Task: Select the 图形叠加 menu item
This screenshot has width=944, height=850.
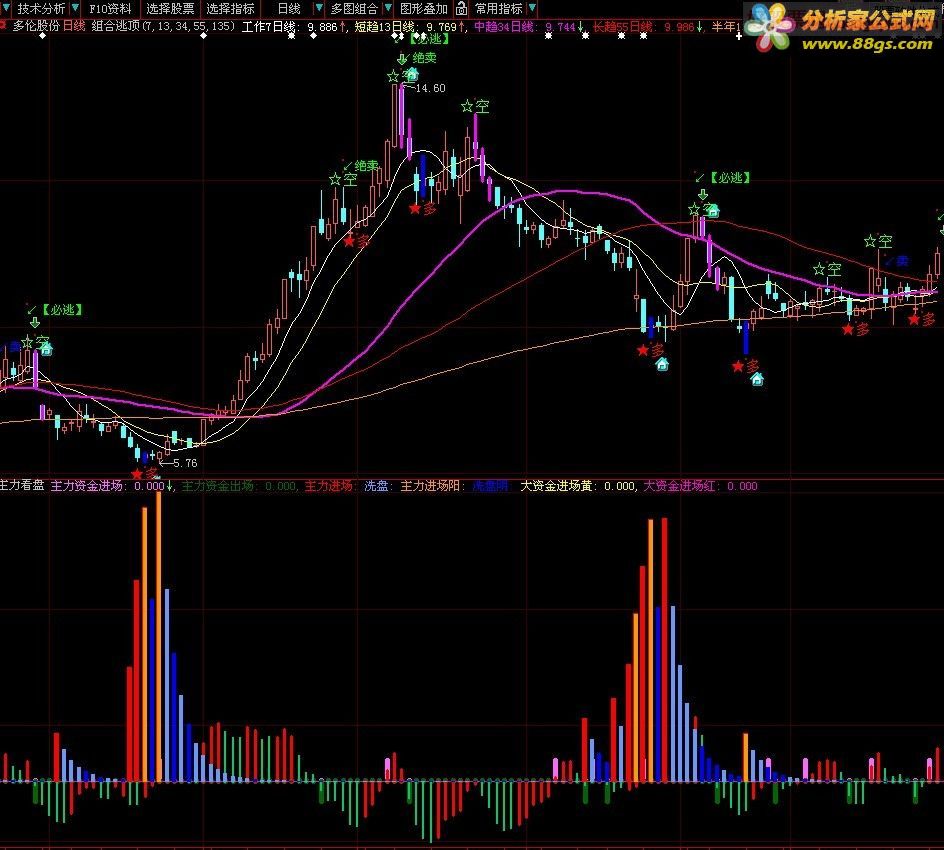Action: coord(424,8)
